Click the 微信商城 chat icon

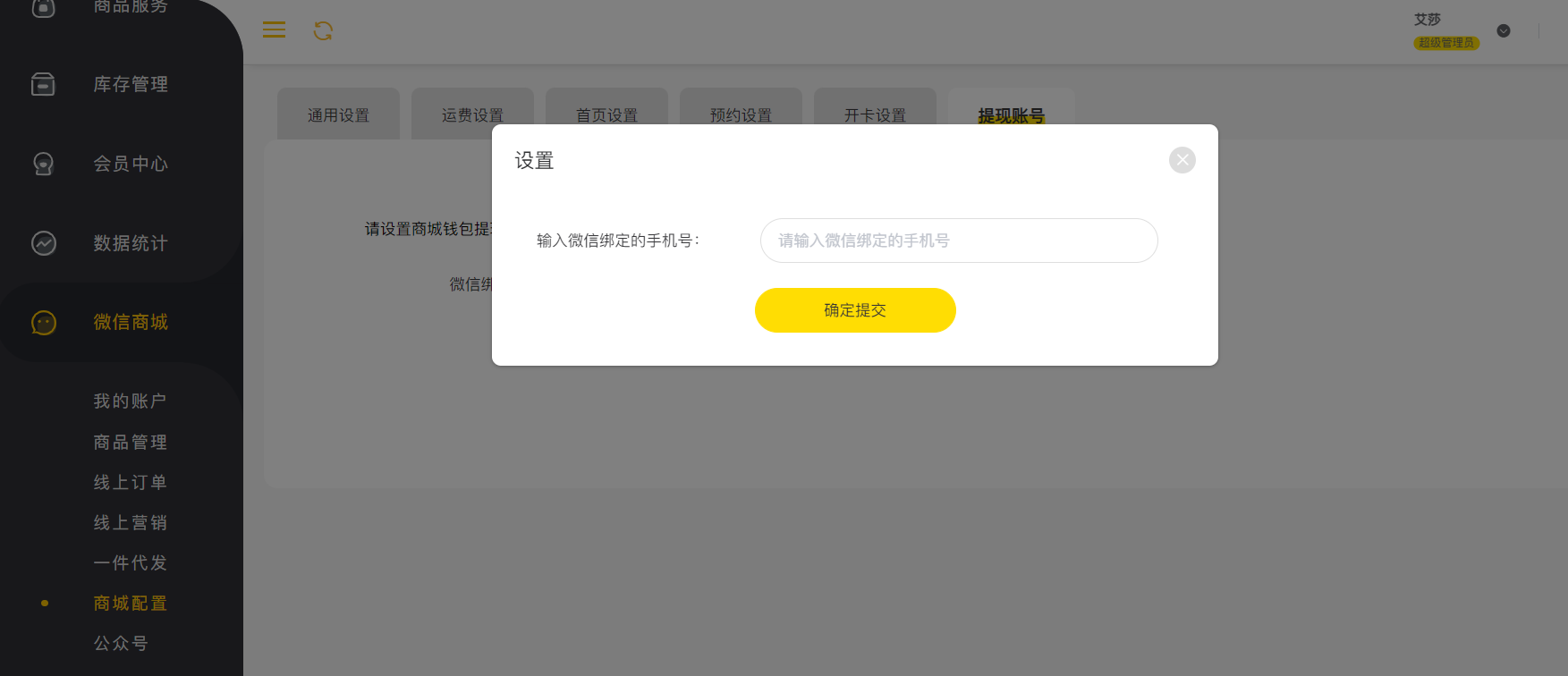[x=44, y=323]
